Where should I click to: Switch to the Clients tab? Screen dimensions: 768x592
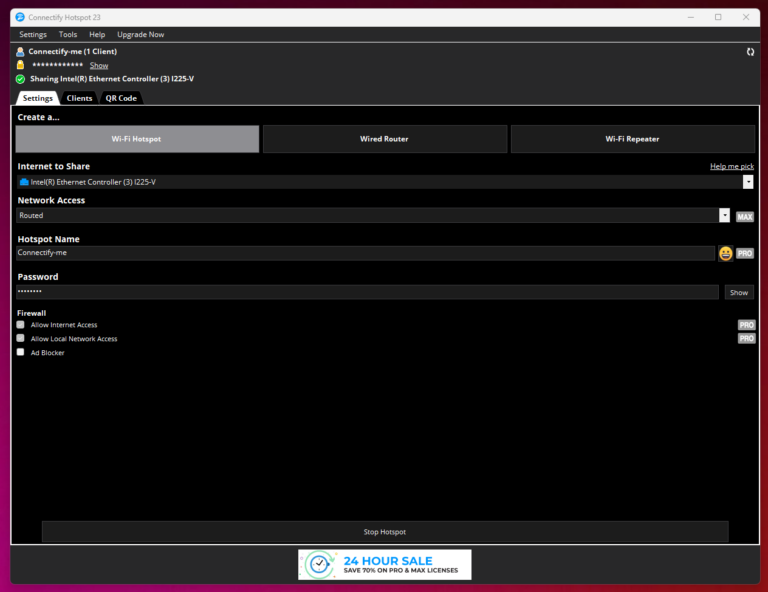pos(79,98)
